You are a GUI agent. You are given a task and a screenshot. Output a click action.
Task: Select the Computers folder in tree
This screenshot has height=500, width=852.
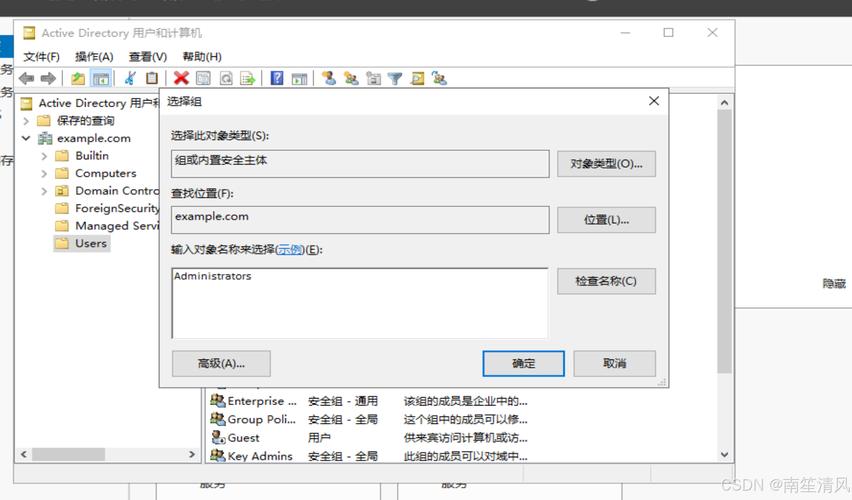pyautogui.click(x=96, y=173)
